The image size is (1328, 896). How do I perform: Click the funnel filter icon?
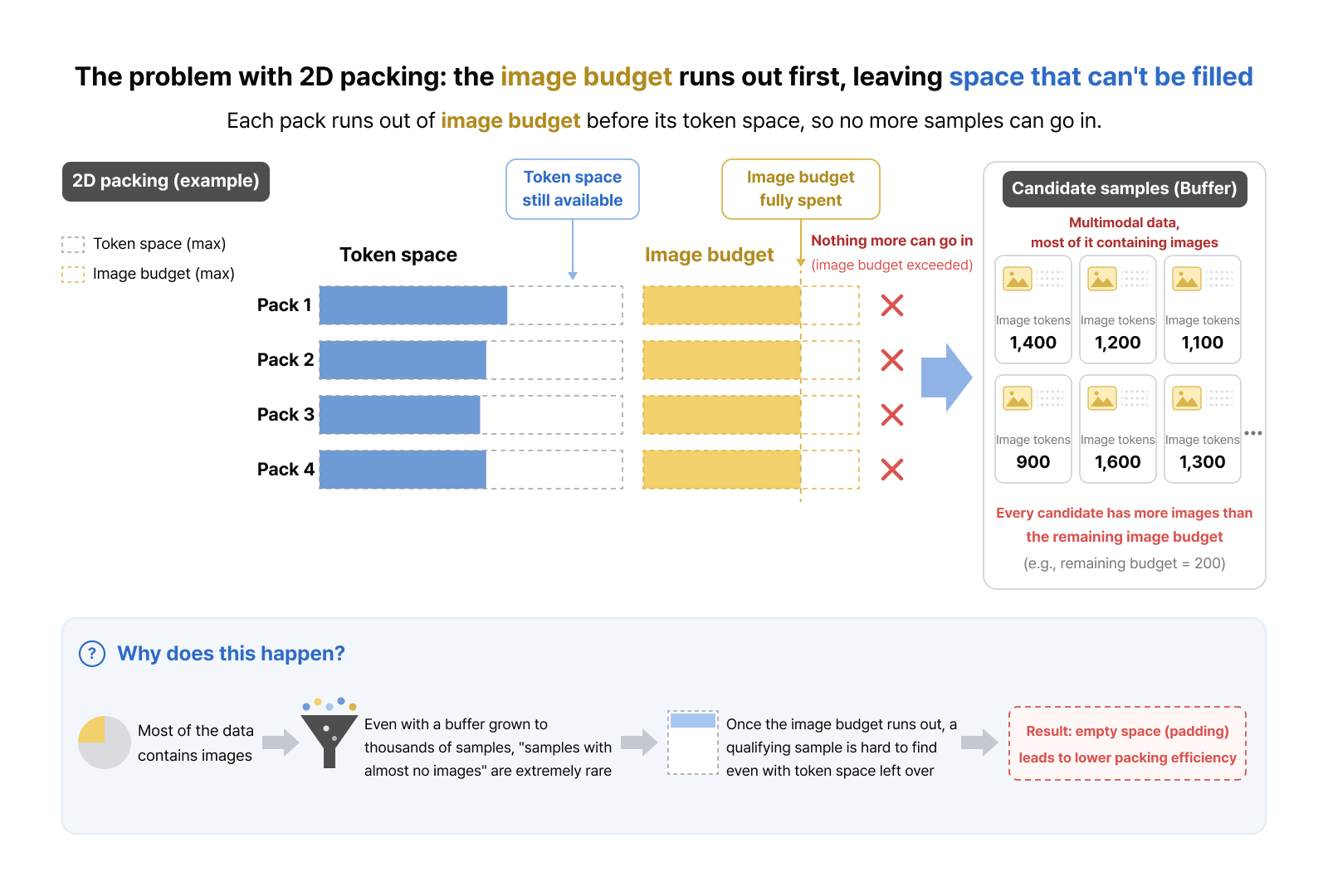click(330, 733)
